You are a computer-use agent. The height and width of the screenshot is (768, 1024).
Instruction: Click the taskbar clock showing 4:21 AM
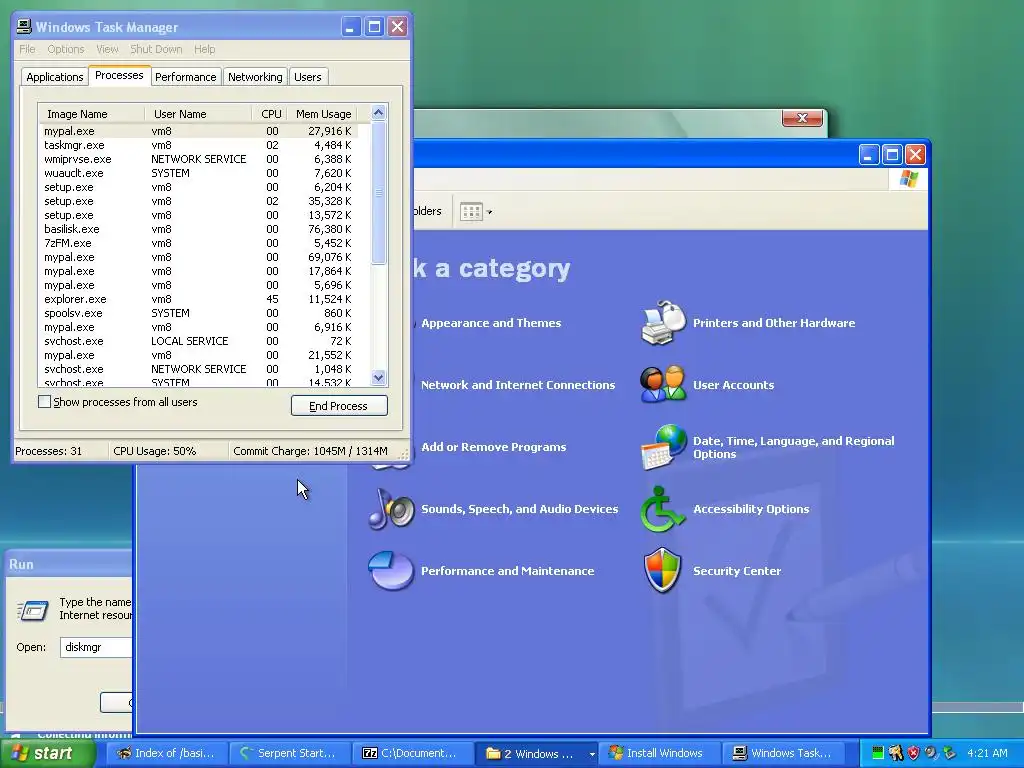987,753
